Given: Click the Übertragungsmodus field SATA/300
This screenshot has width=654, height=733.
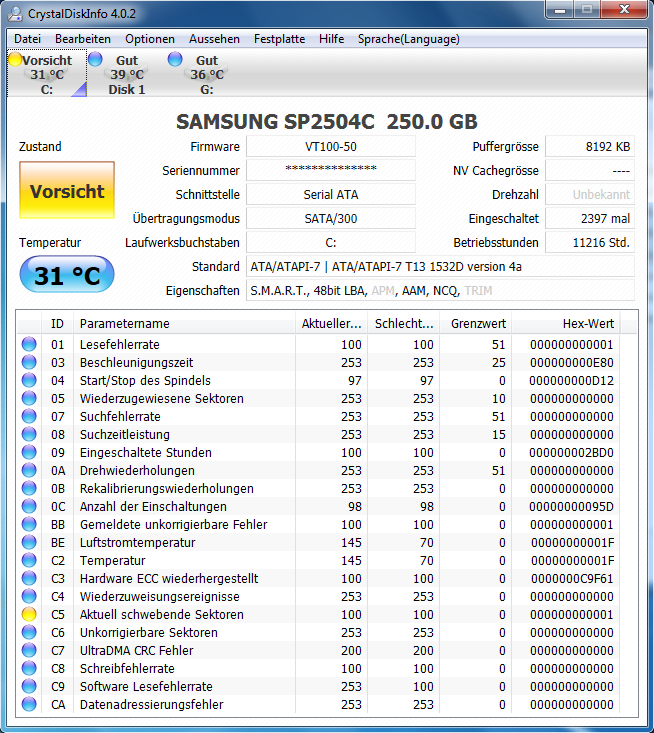Looking at the screenshot, I should [x=331, y=218].
